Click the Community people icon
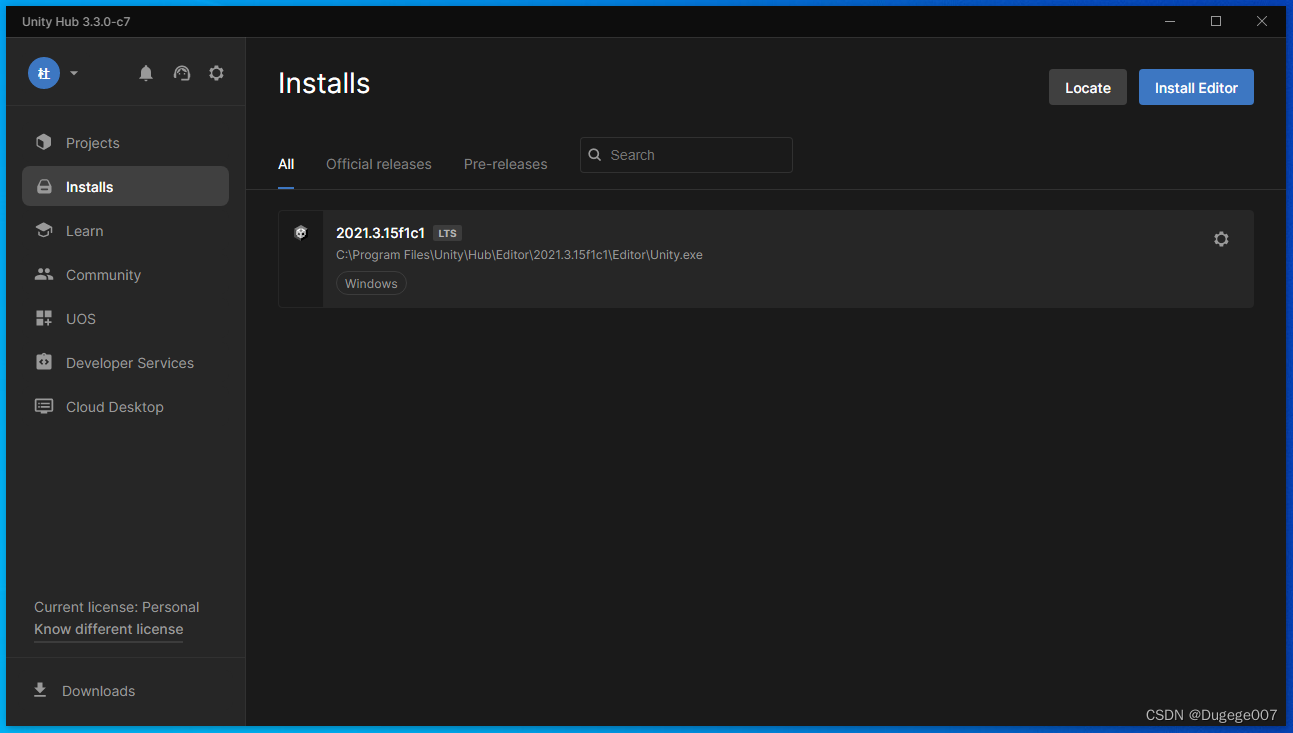The height and width of the screenshot is (733, 1293). (x=44, y=274)
